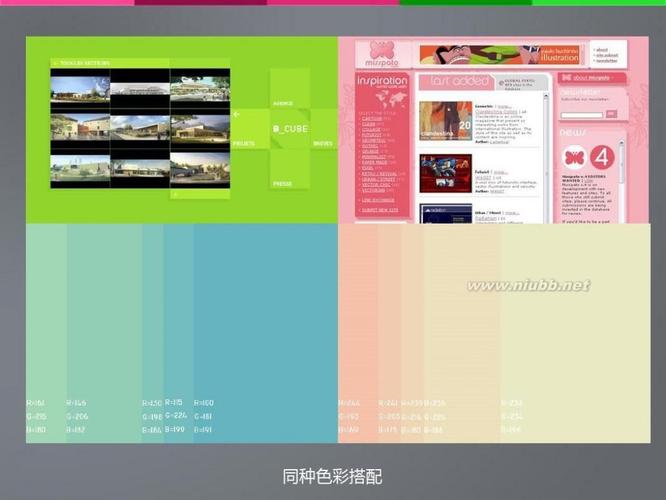Click the illustration banner advertisement
Viewport: 666px width, 500px height.
[500, 55]
